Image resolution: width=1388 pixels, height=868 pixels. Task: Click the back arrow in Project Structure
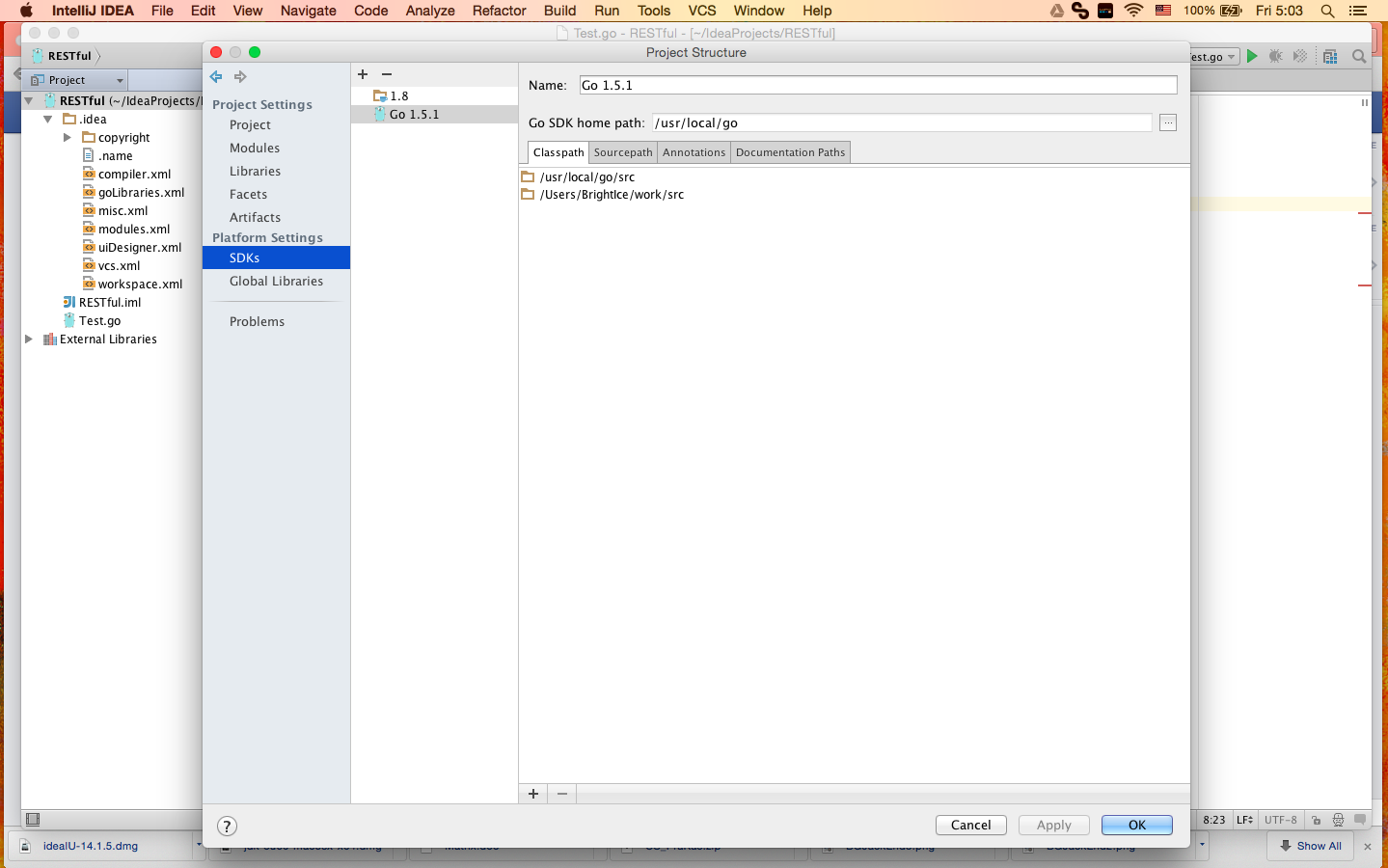point(216,76)
